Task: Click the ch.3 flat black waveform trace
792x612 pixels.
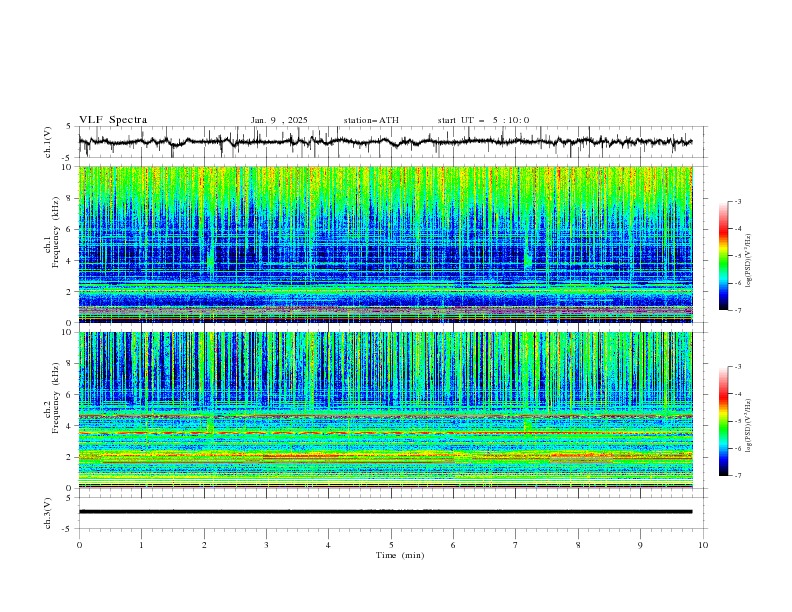Action: 385,512
